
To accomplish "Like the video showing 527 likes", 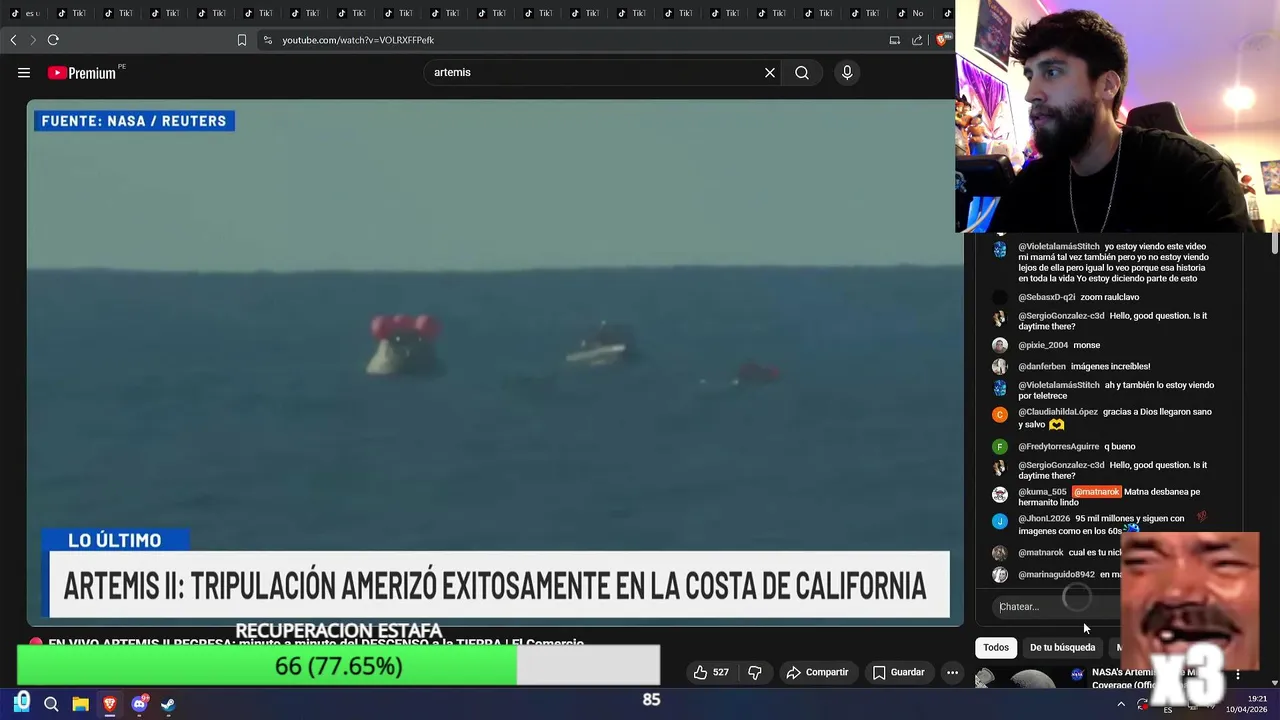I will tap(711, 672).
